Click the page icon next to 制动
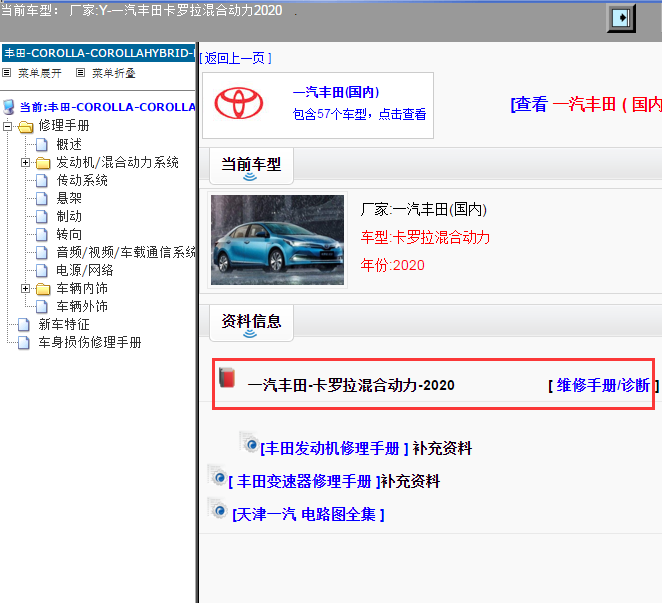662x603 pixels. tap(41, 217)
